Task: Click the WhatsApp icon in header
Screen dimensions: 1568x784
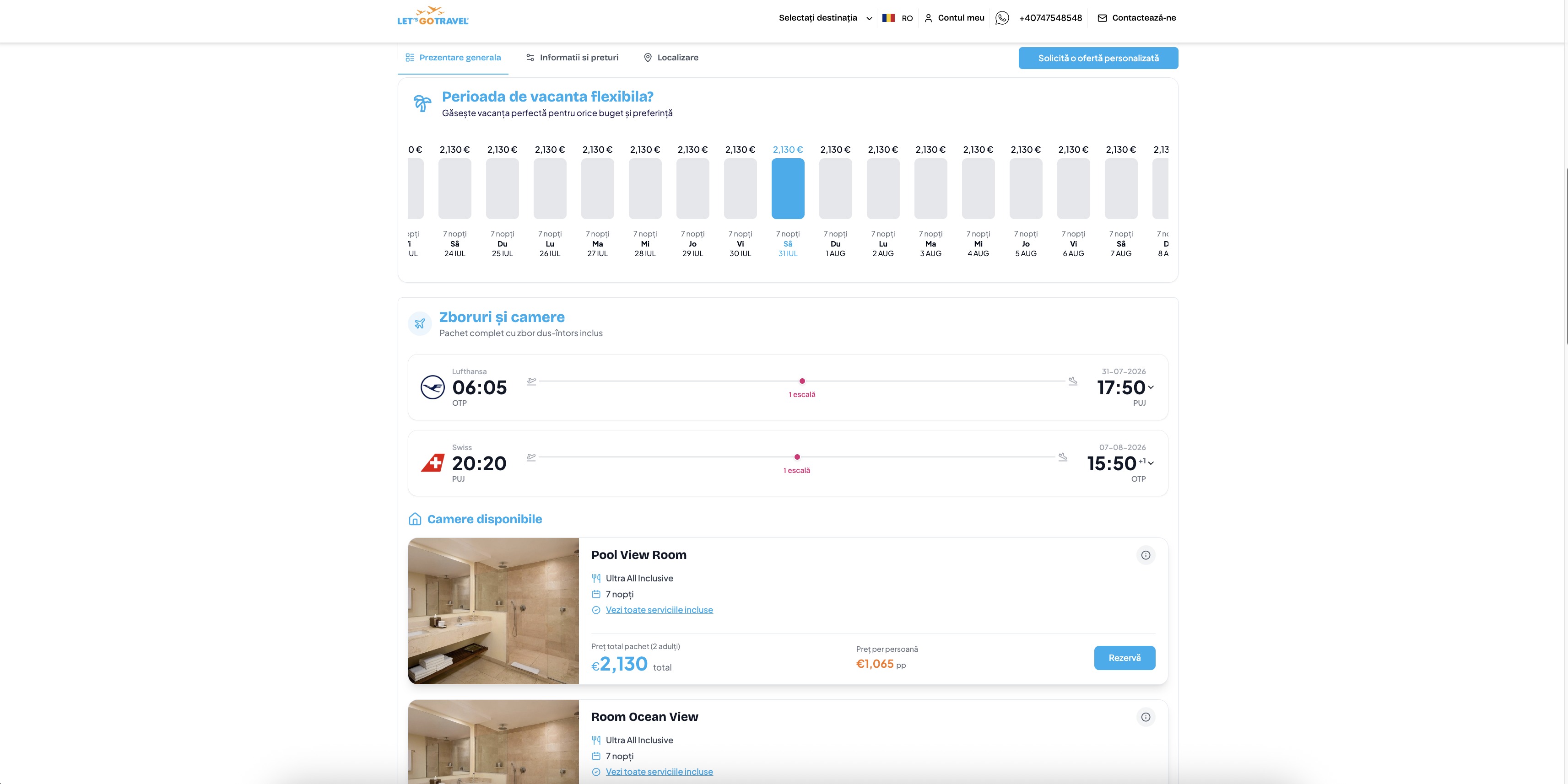Action: 1002,18
